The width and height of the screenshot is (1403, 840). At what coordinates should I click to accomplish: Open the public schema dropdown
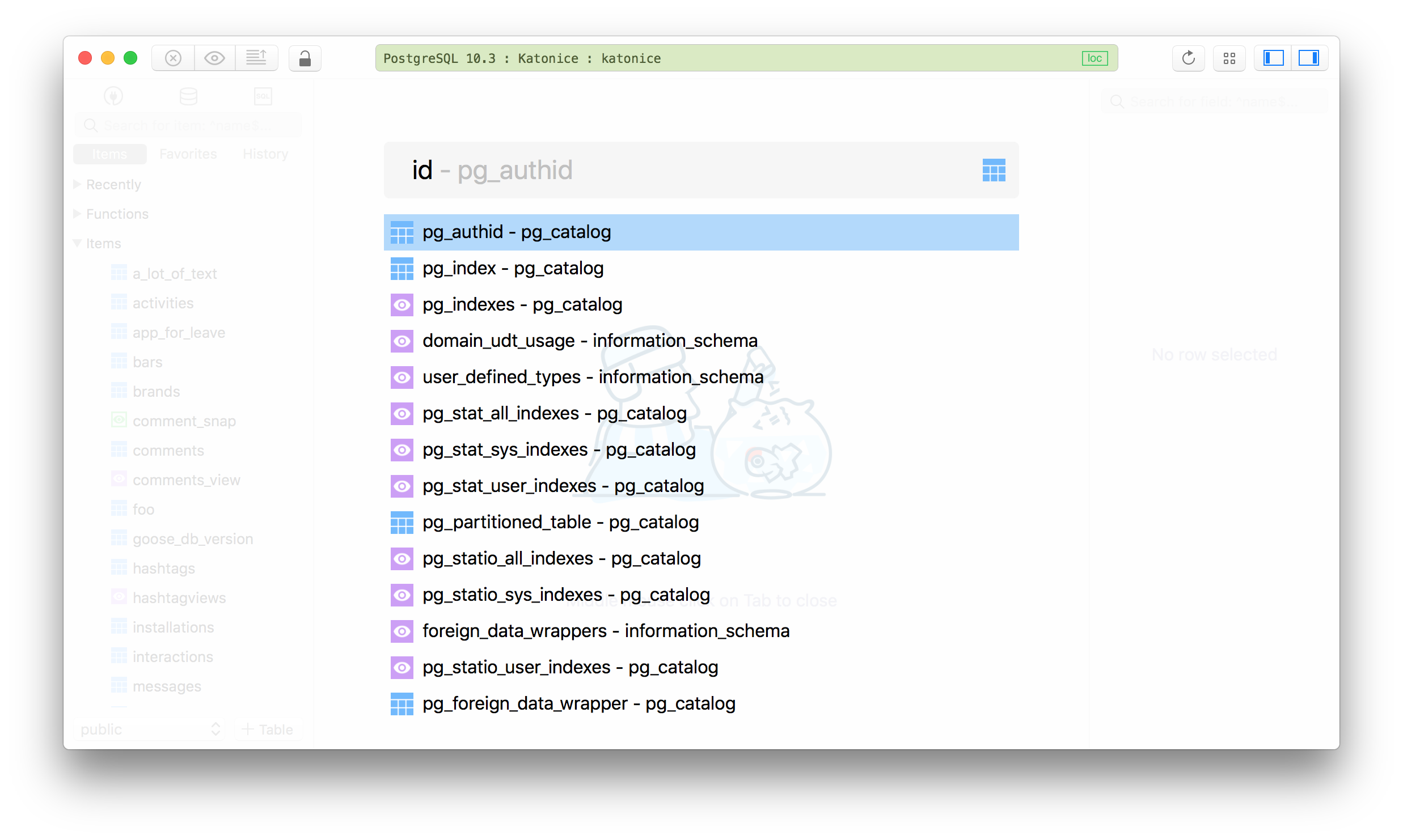[150, 729]
